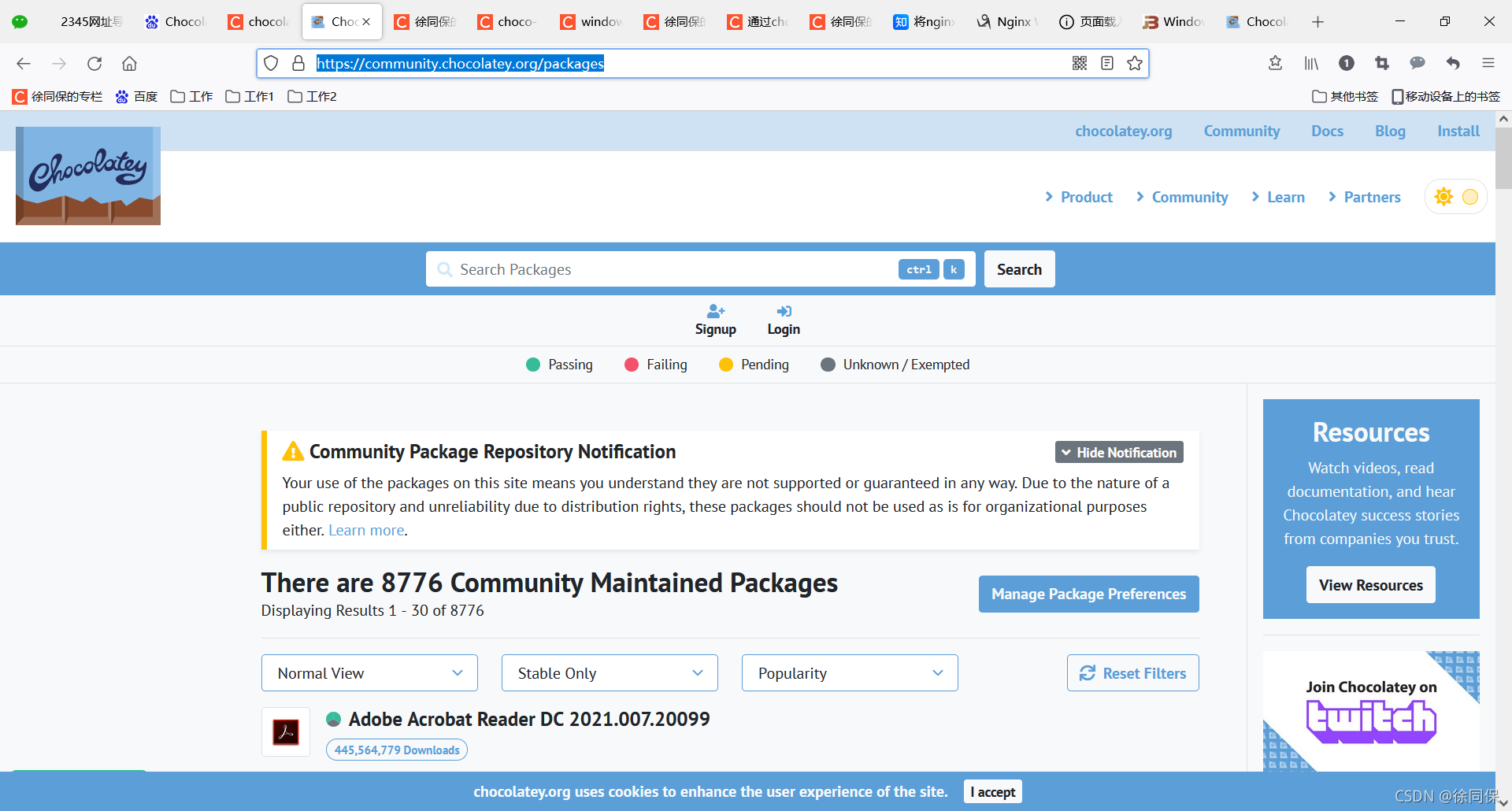Open the 百度 bookmark
Image resolution: width=1512 pixels, height=811 pixels.
point(136,96)
